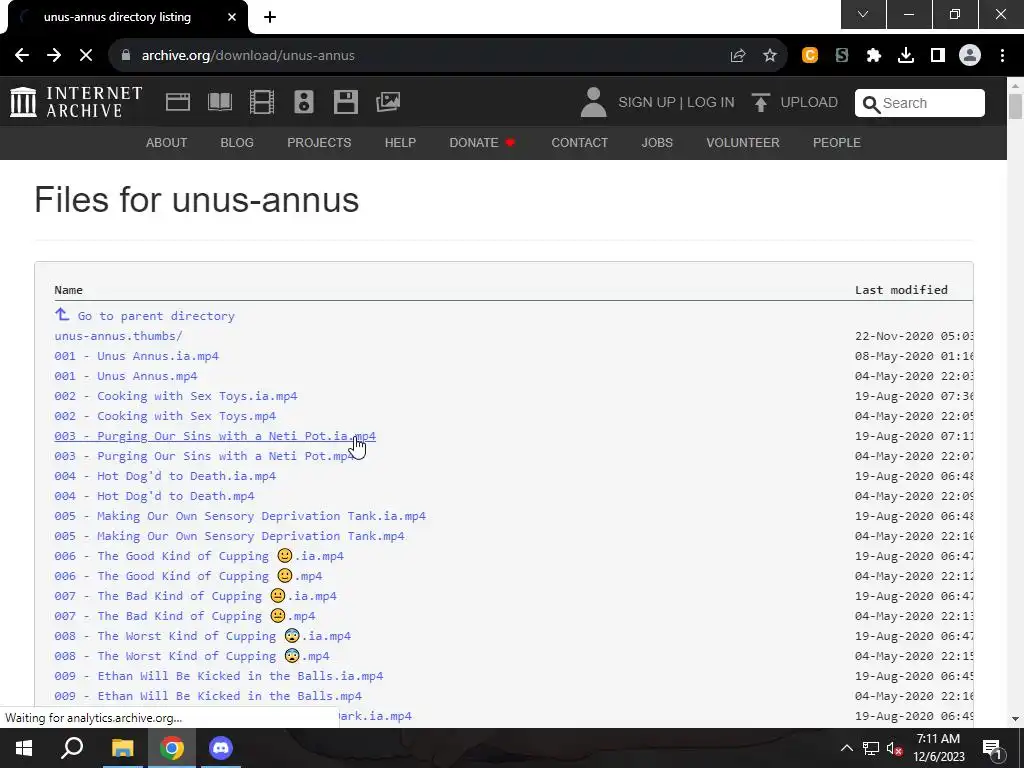Open the DONATE menu item
1024x768 pixels.
point(483,142)
